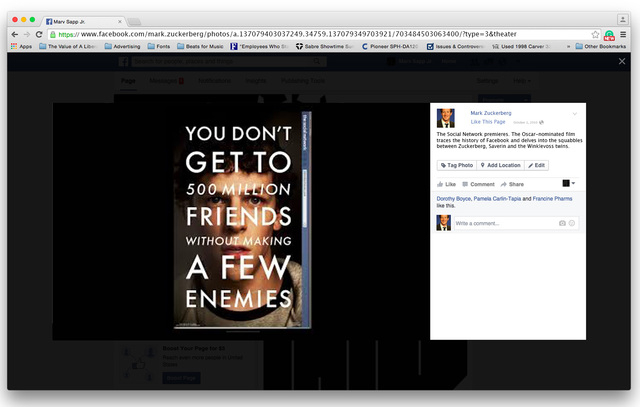The width and height of the screenshot is (640, 407).
Task: Open the Beats for Music bookmark folder
Action: click(x=200, y=47)
